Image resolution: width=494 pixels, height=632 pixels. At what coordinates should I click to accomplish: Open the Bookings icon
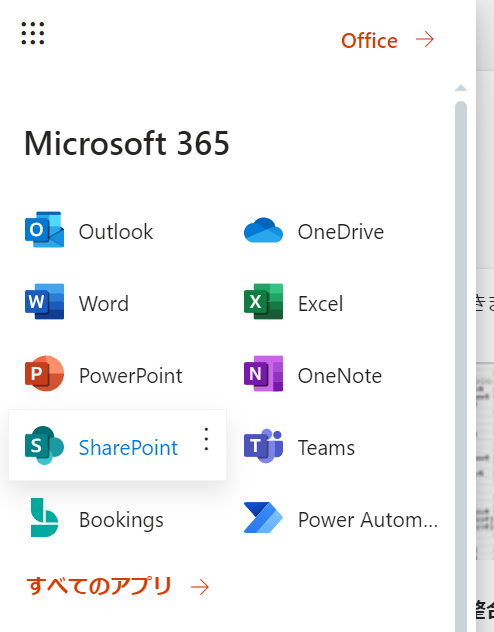(x=44, y=518)
